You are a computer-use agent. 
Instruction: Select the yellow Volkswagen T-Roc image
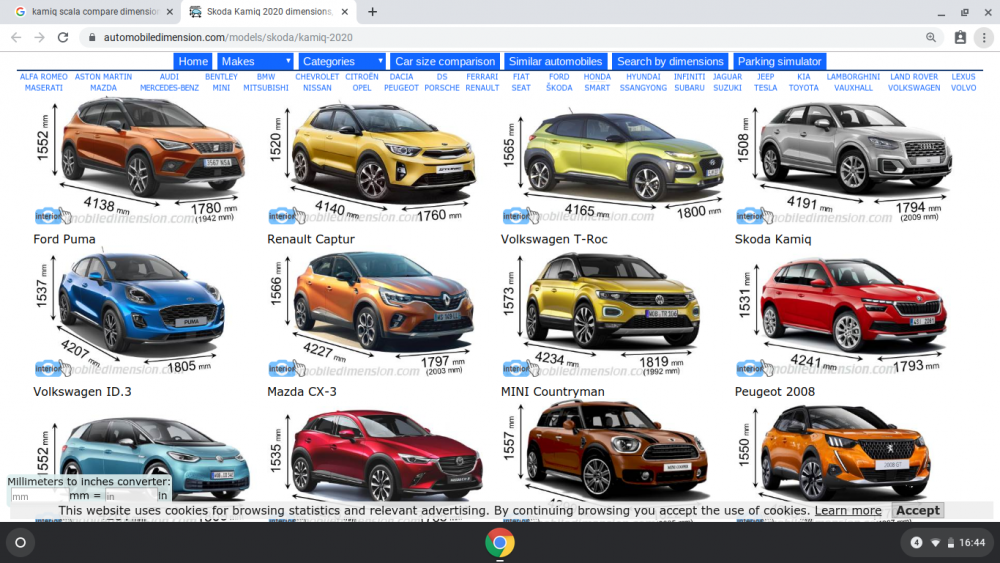tap(612, 300)
